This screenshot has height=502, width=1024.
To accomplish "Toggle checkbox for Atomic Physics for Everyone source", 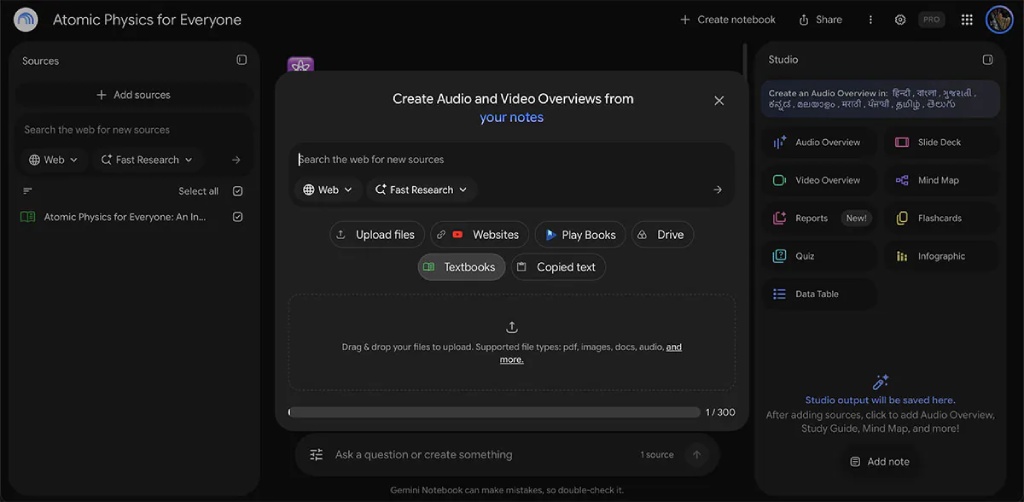I will (x=238, y=217).
